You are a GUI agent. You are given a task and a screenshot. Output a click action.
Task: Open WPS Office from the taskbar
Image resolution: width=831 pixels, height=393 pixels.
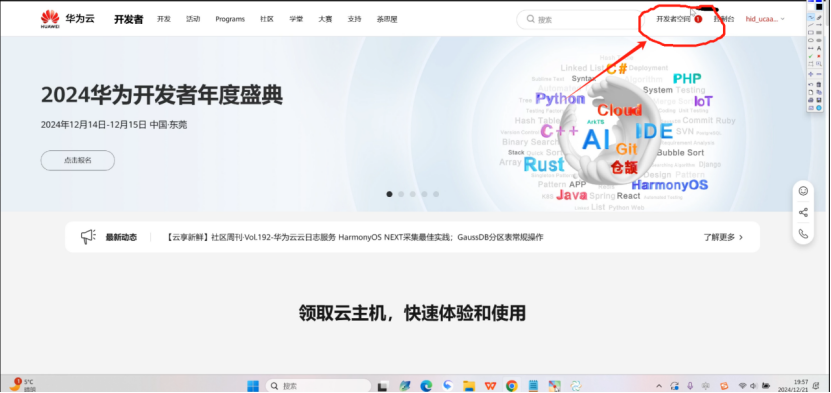click(491, 386)
